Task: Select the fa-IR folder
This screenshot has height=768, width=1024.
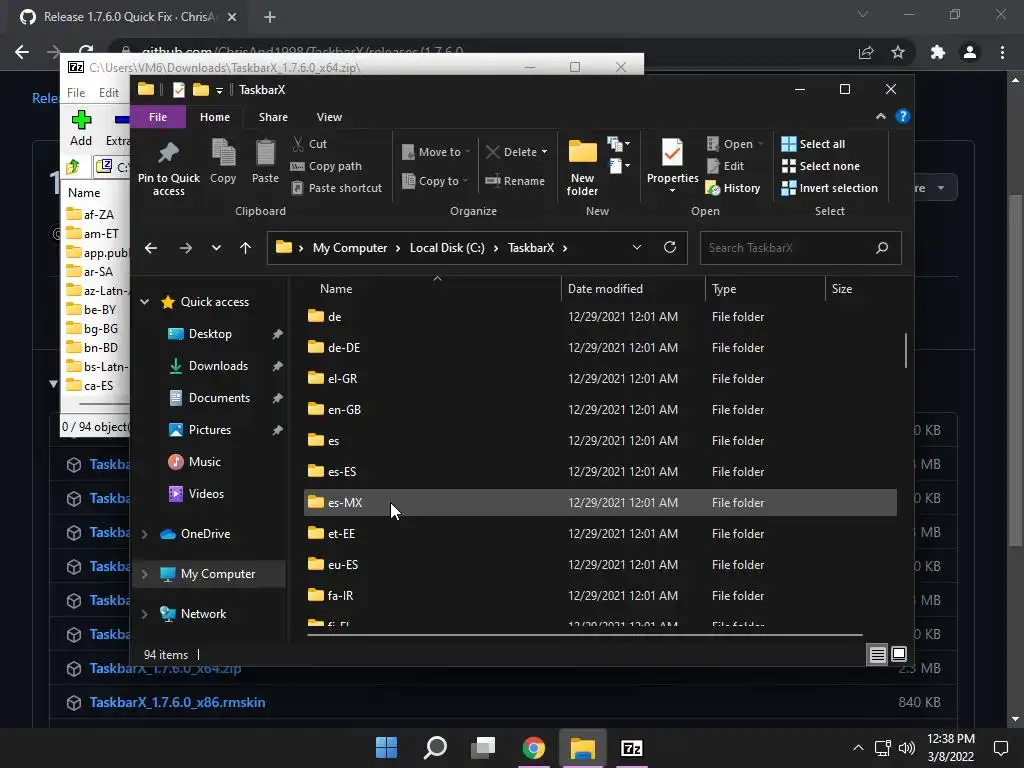Action: coord(600,596)
